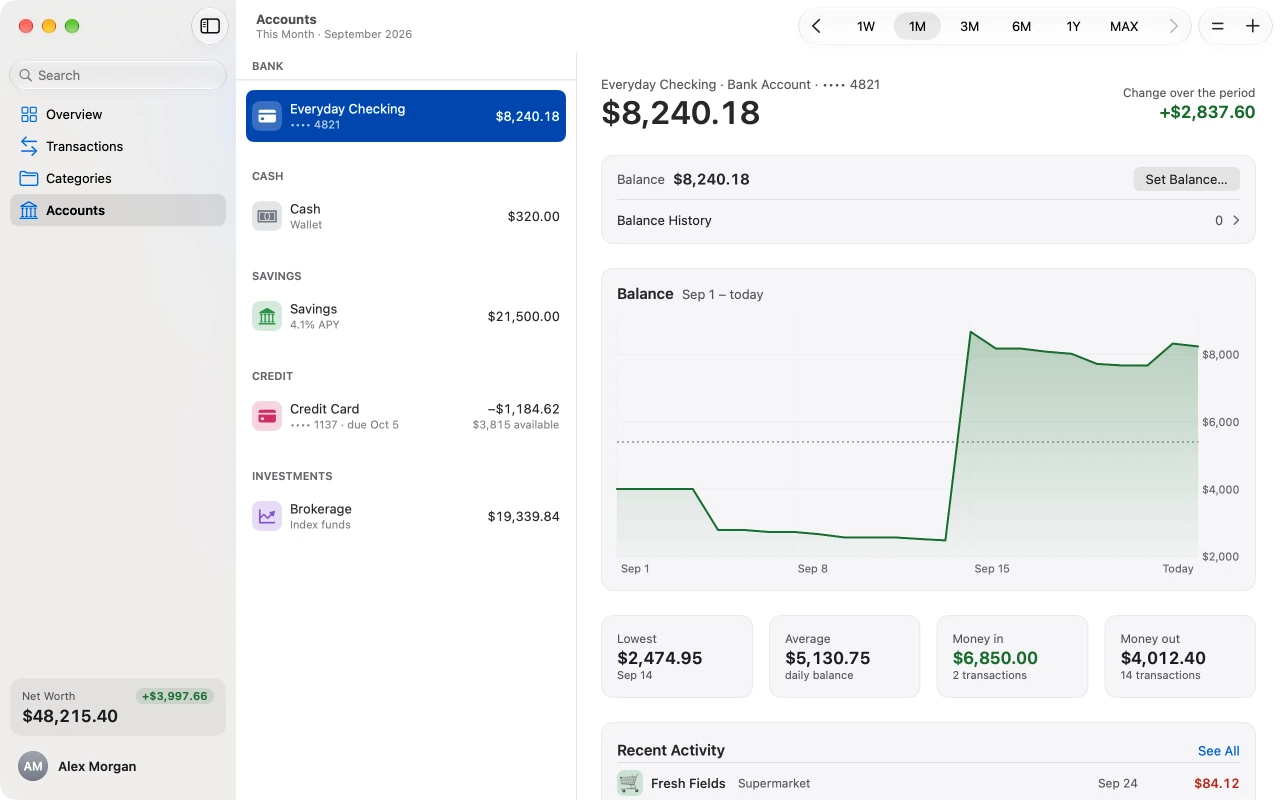Select the Credit Card account row
The width and height of the screenshot is (1280, 800).
(x=406, y=416)
